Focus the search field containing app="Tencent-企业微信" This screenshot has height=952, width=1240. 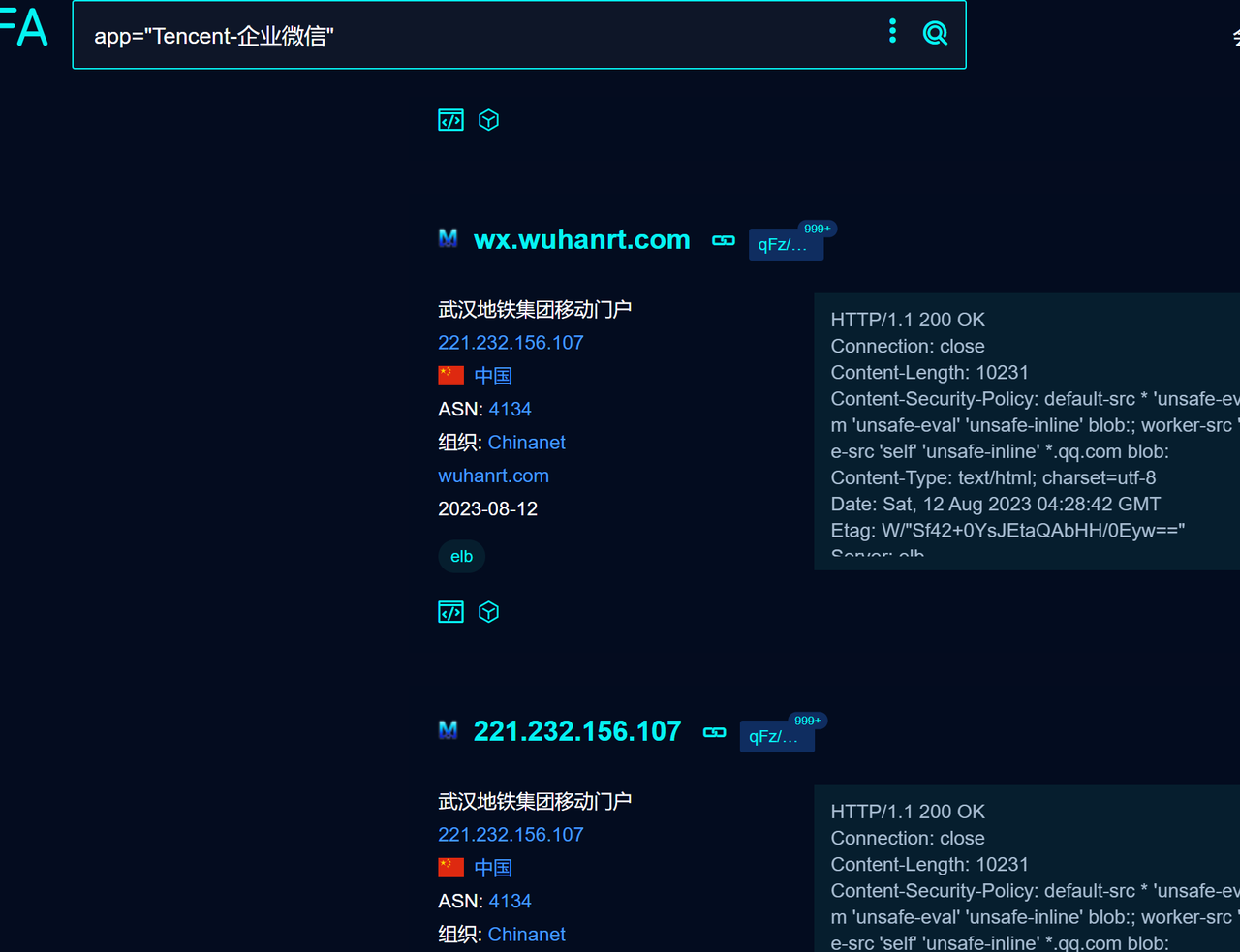pos(519,35)
